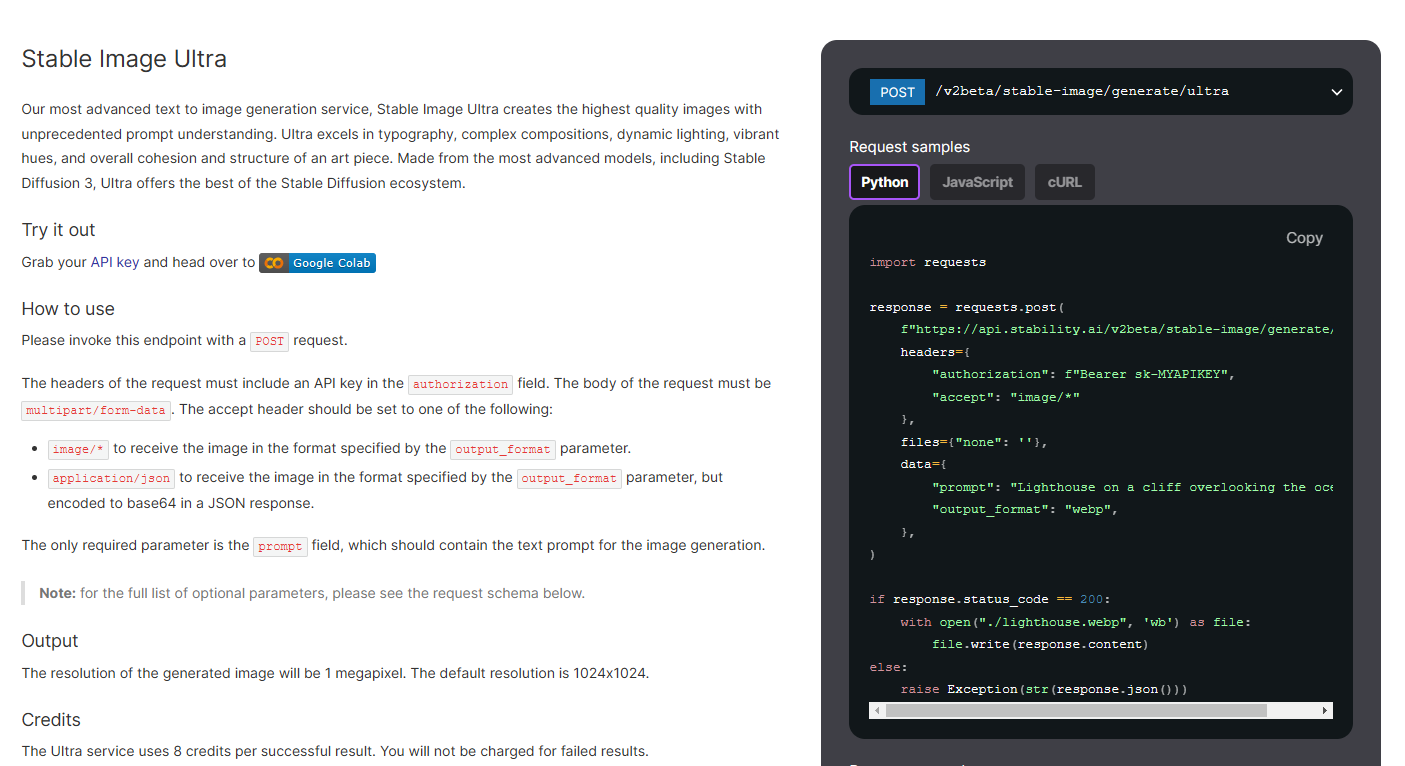Expand the endpoint selector chevron

pos(1337,92)
